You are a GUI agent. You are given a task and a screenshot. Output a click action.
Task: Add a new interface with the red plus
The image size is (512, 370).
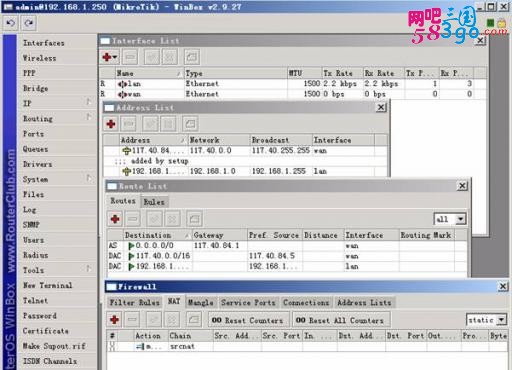coord(107,57)
